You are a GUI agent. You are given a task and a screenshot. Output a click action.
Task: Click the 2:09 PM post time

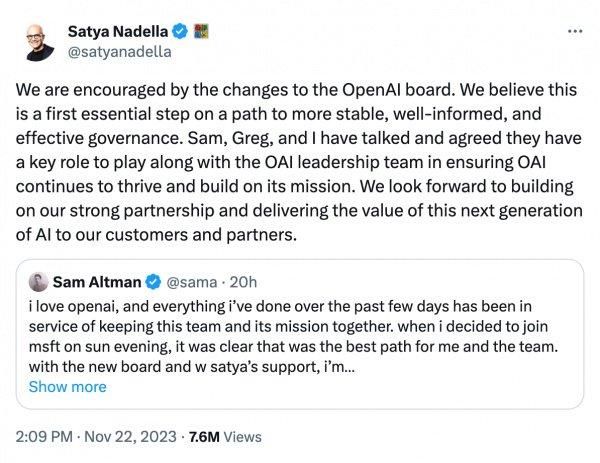[x=43, y=437]
